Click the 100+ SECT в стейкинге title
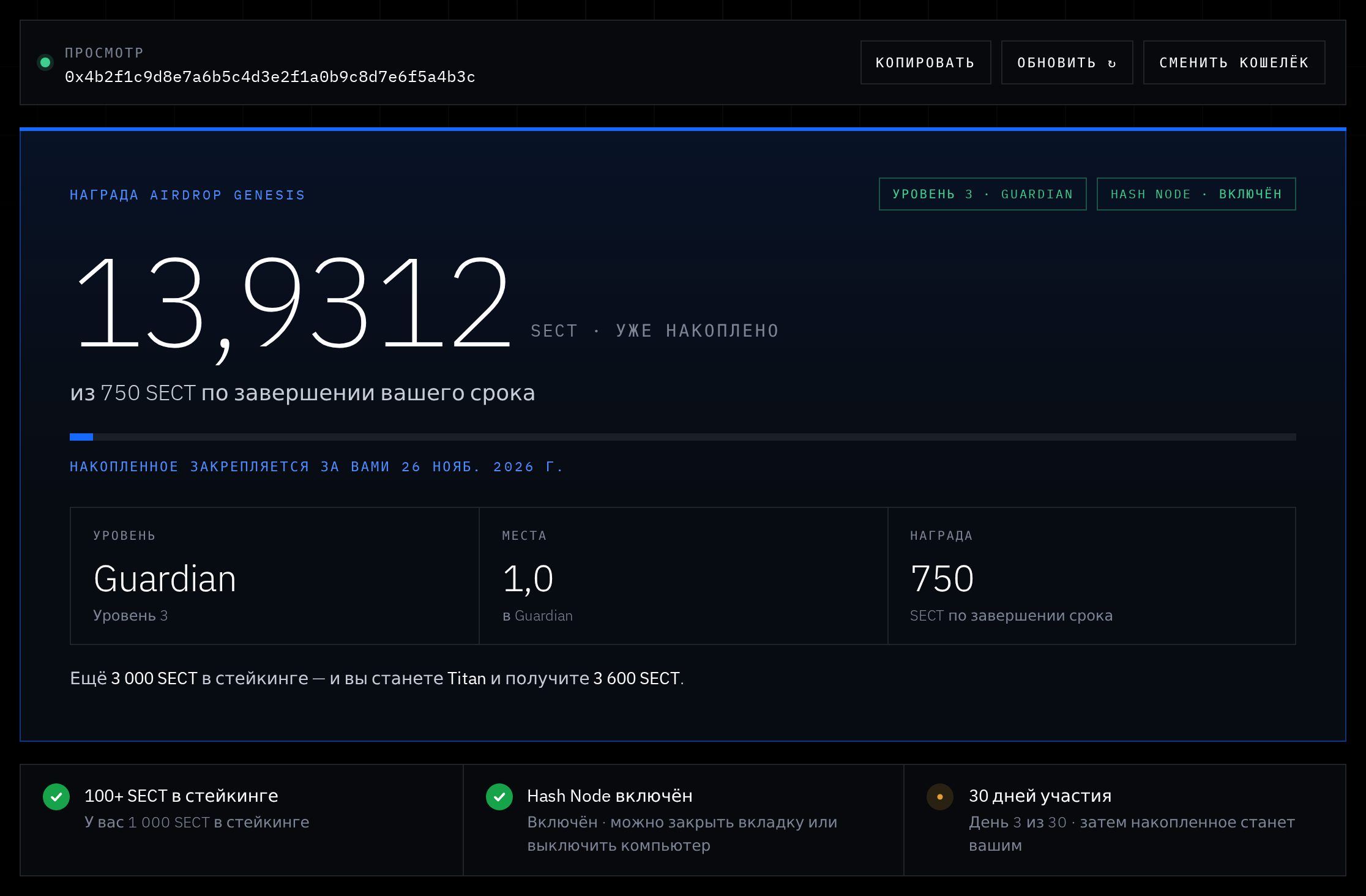Screen dimensions: 1366x896 [181, 796]
